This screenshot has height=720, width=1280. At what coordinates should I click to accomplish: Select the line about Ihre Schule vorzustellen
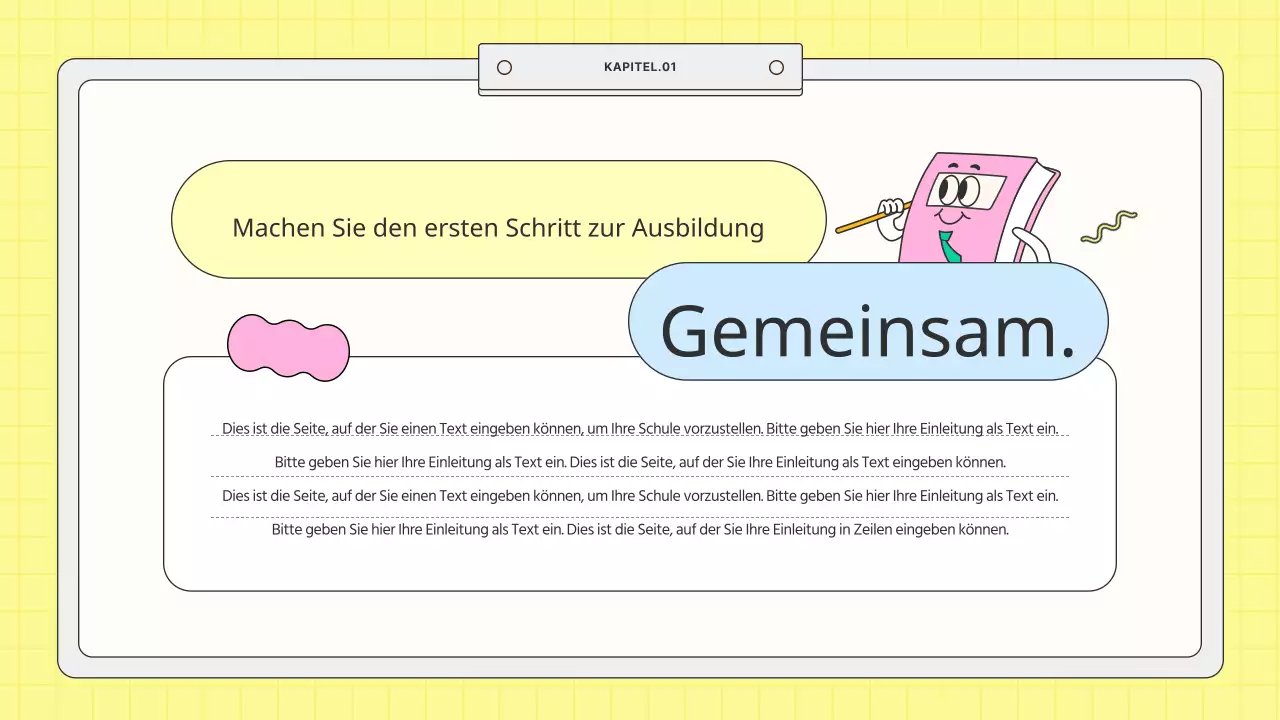coord(640,428)
